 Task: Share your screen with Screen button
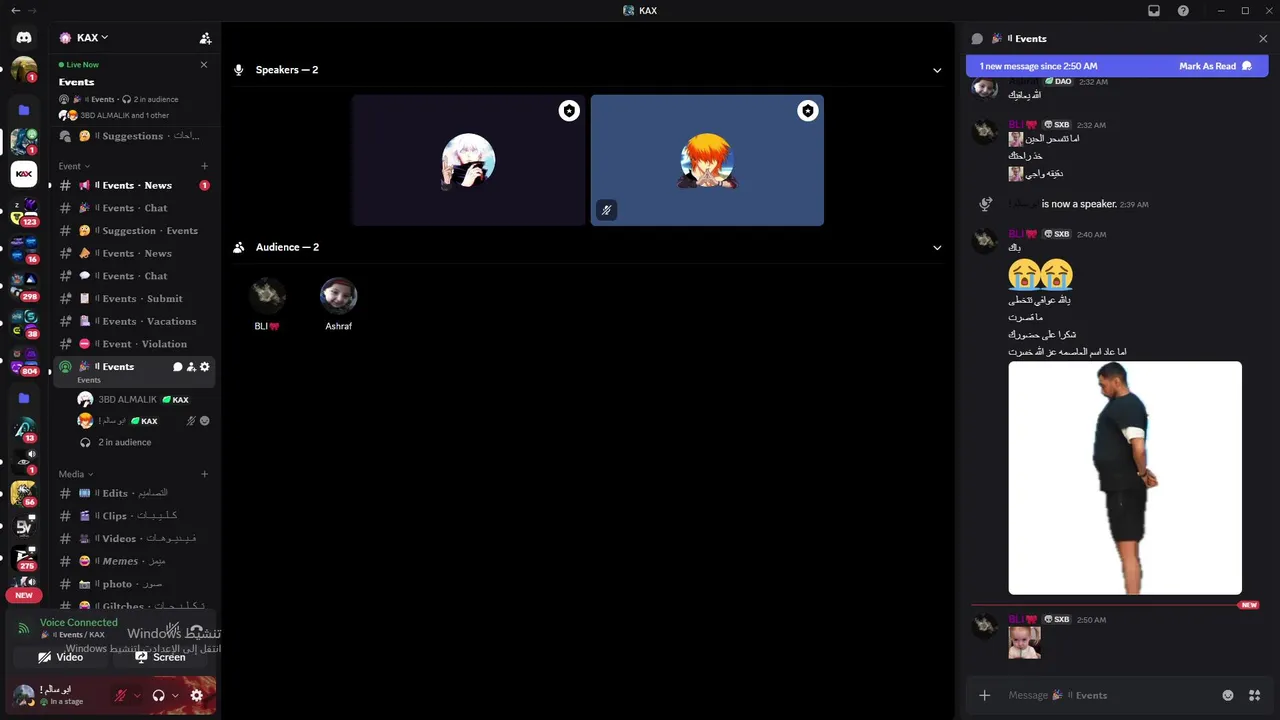click(161, 657)
